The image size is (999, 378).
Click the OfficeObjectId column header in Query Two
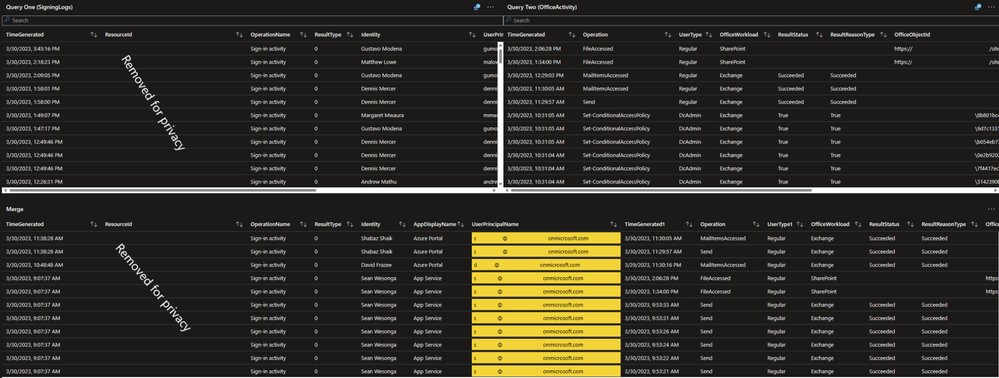(912, 34)
